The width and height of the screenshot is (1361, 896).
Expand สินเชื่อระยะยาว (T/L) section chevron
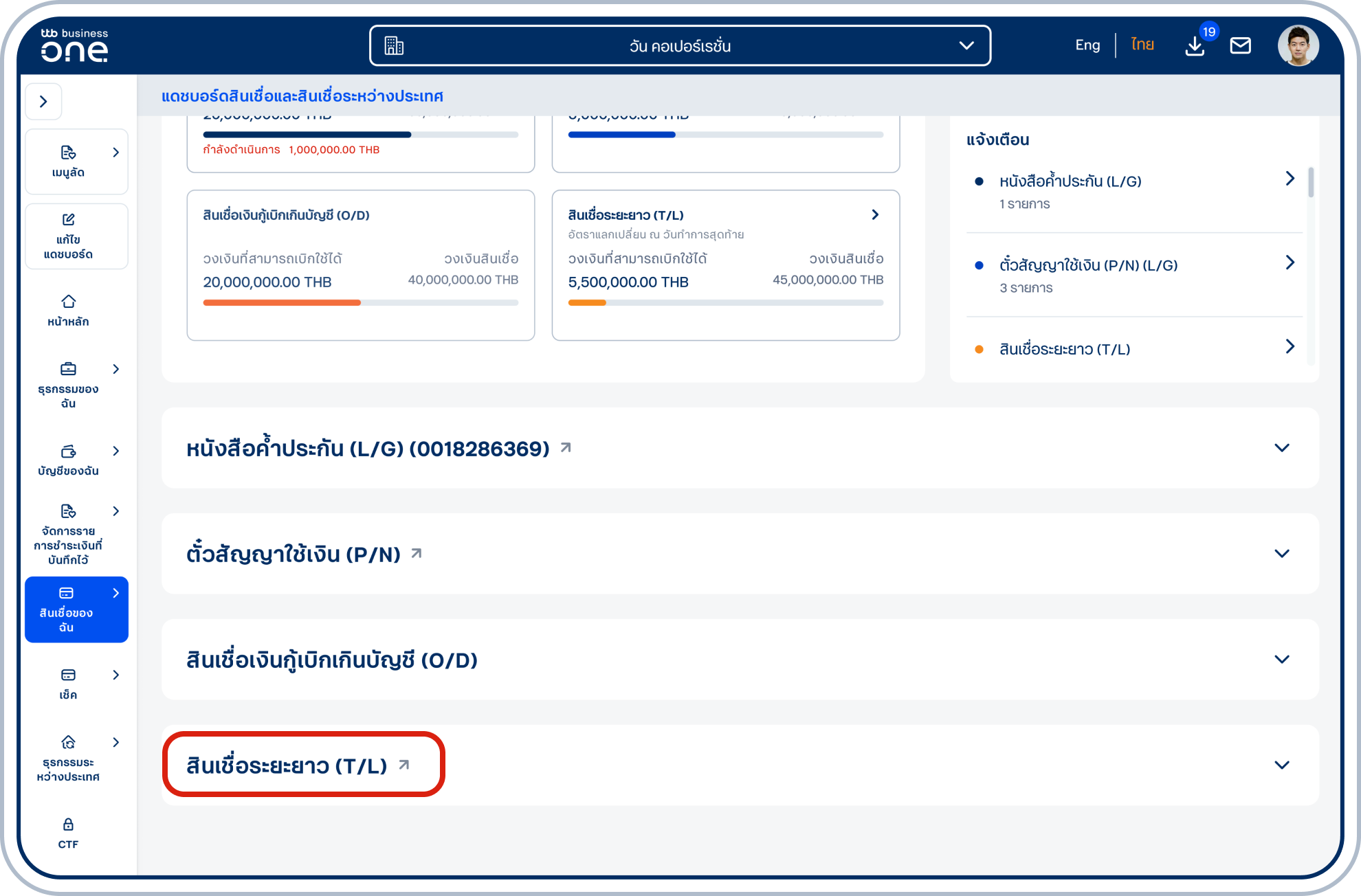[1281, 763]
